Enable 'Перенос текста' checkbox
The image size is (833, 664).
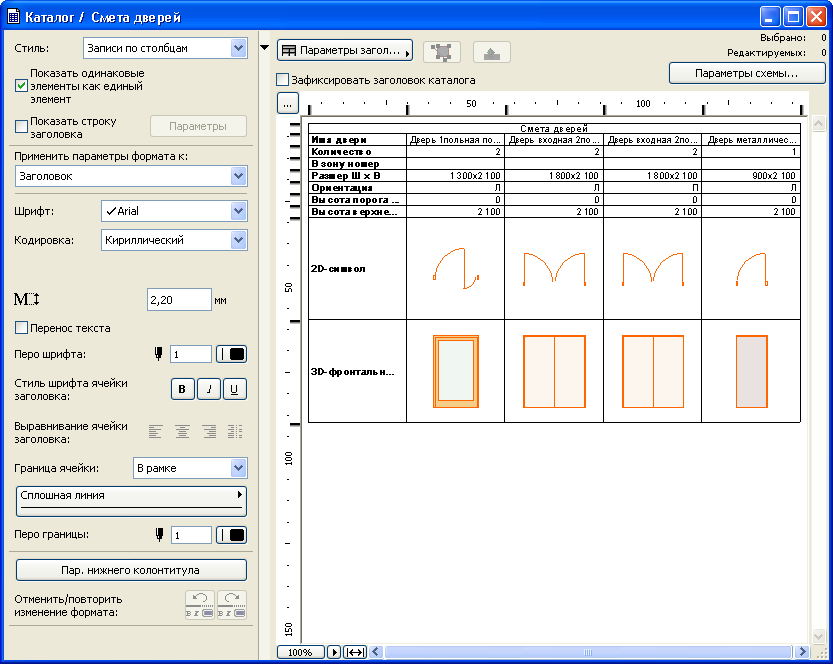tap(21, 328)
